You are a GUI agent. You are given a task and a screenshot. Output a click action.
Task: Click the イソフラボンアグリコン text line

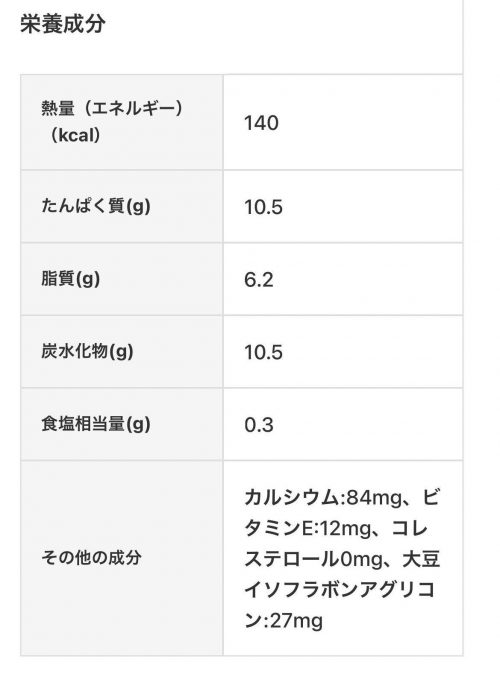[x=340, y=590]
